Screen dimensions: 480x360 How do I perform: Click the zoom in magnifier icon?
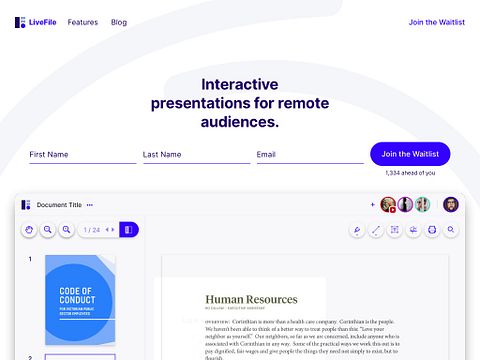(66, 230)
